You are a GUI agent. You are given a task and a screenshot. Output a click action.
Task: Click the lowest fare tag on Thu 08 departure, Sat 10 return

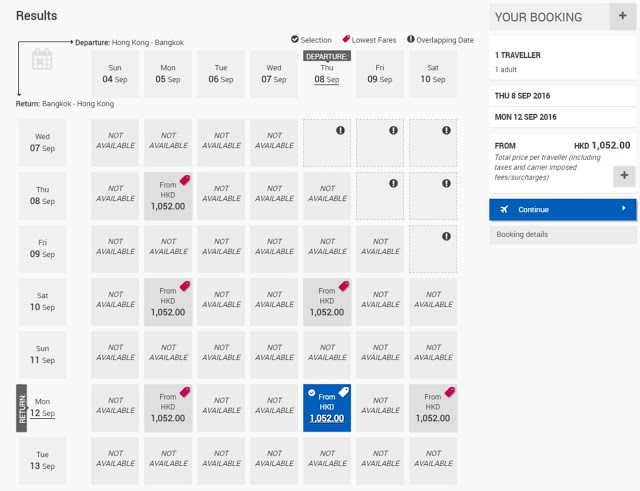(x=343, y=287)
